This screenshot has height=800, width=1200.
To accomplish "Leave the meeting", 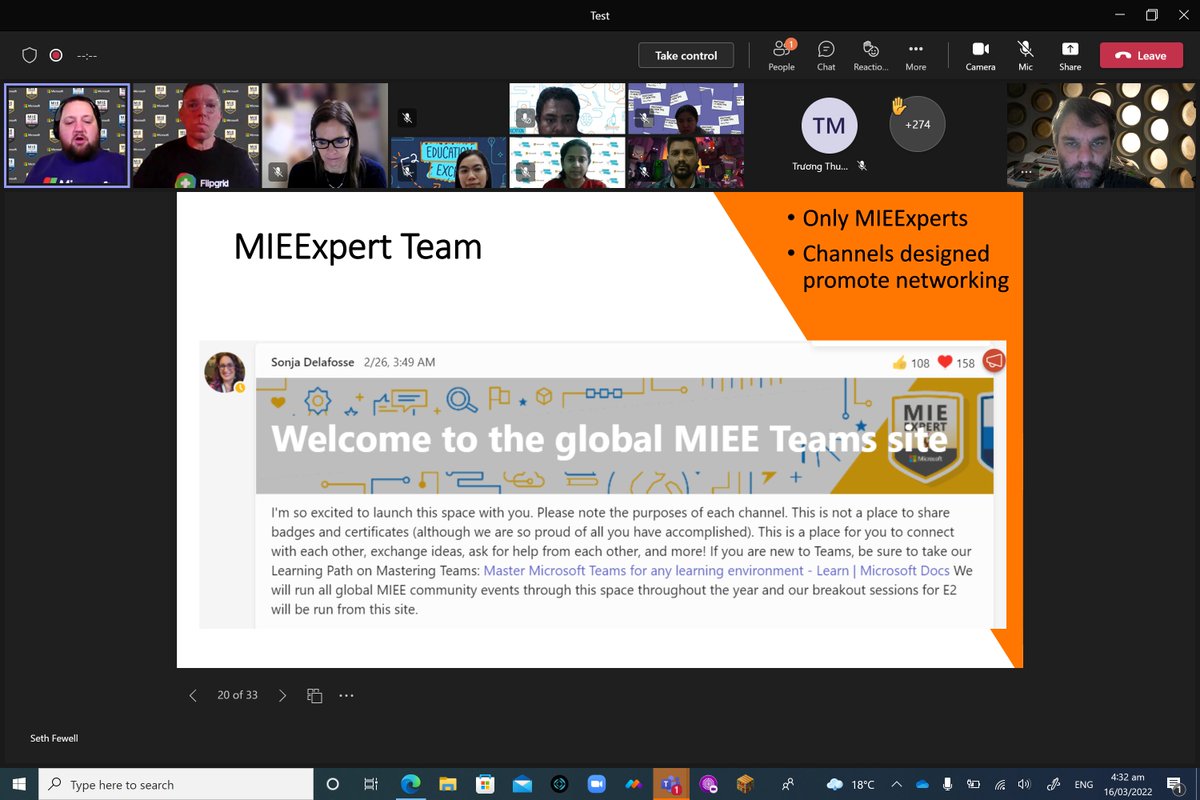I will pos(1141,56).
